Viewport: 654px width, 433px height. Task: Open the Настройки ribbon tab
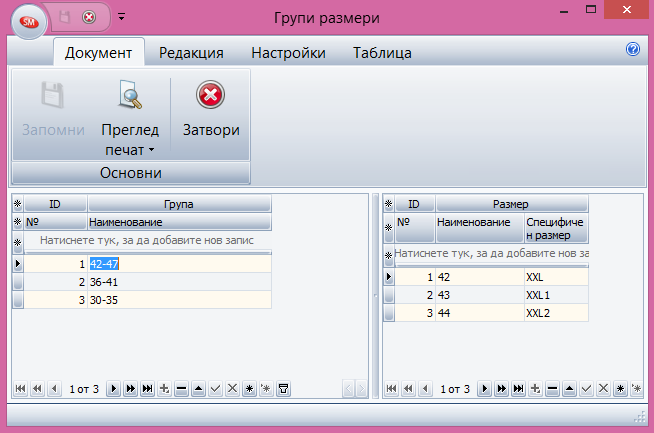(288, 53)
